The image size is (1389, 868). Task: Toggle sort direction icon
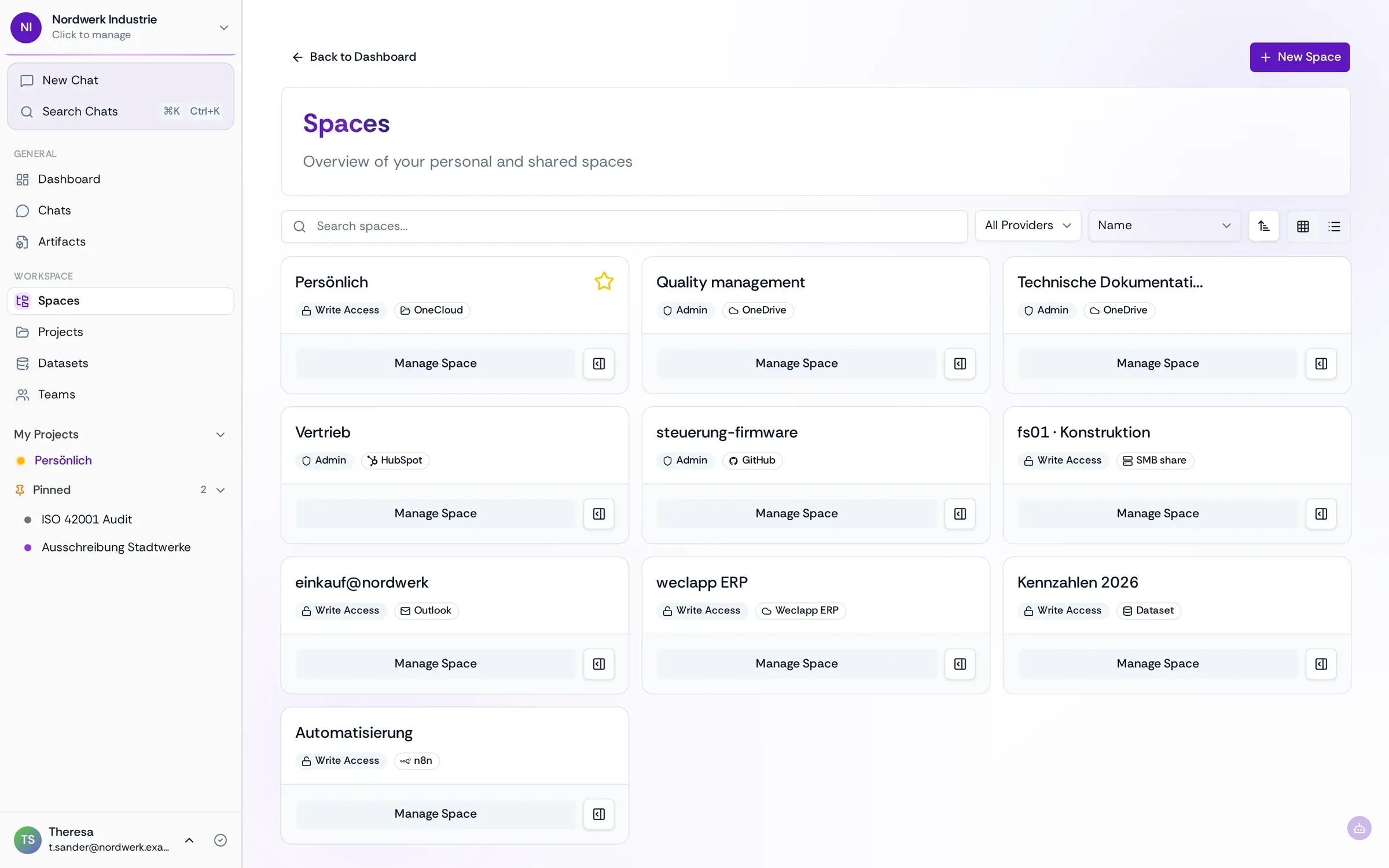click(1264, 226)
